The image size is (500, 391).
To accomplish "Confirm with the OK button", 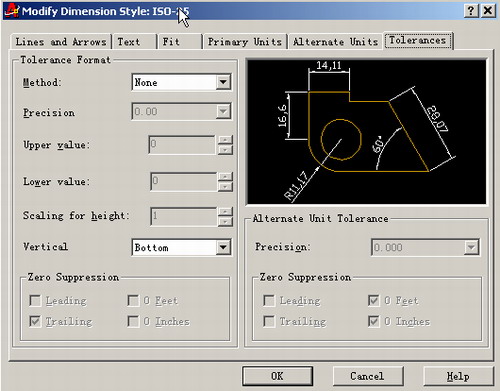I will tap(277, 376).
